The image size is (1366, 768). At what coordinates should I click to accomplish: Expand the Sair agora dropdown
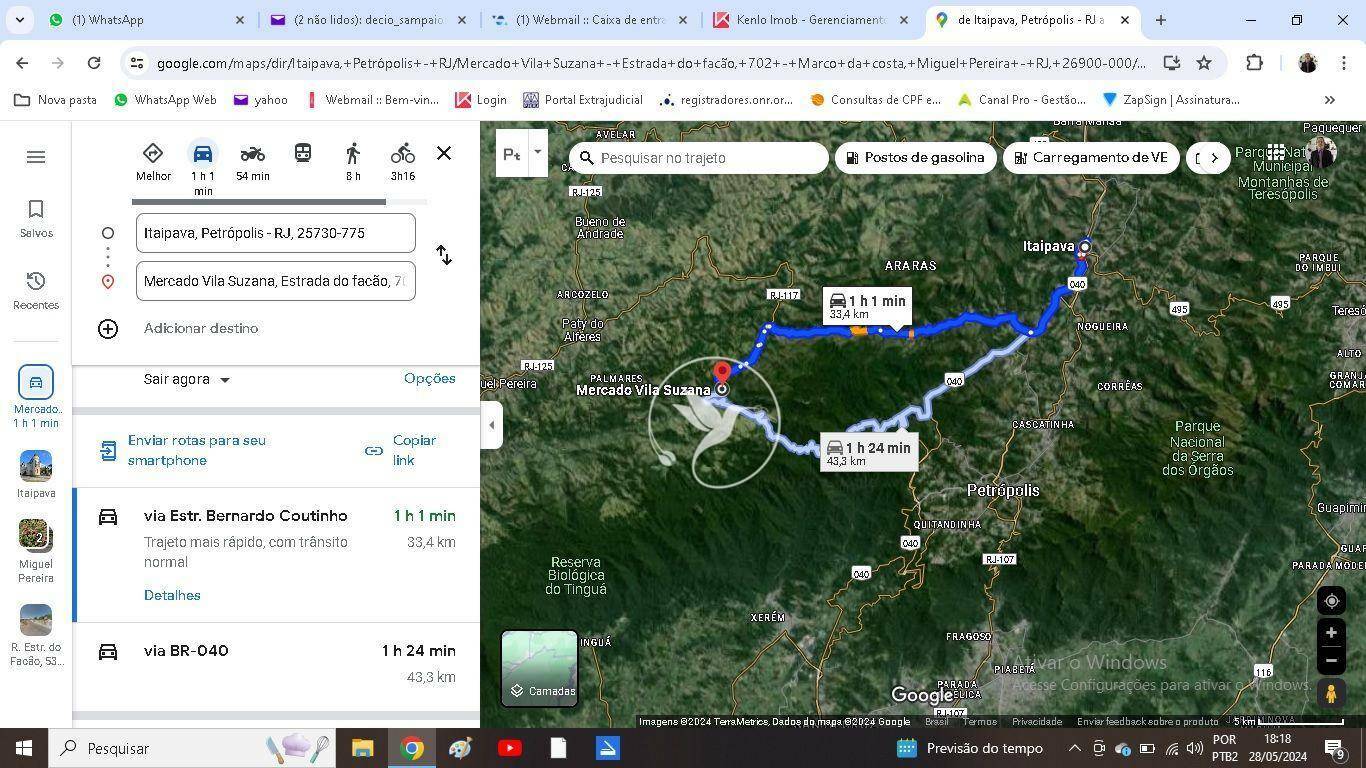pyautogui.click(x=187, y=379)
